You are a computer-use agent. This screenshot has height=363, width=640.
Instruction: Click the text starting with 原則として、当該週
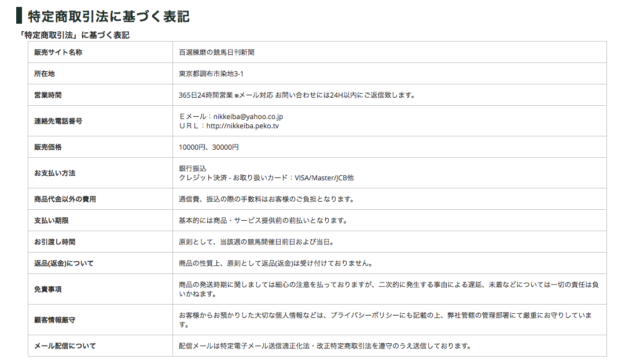click(256, 242)
